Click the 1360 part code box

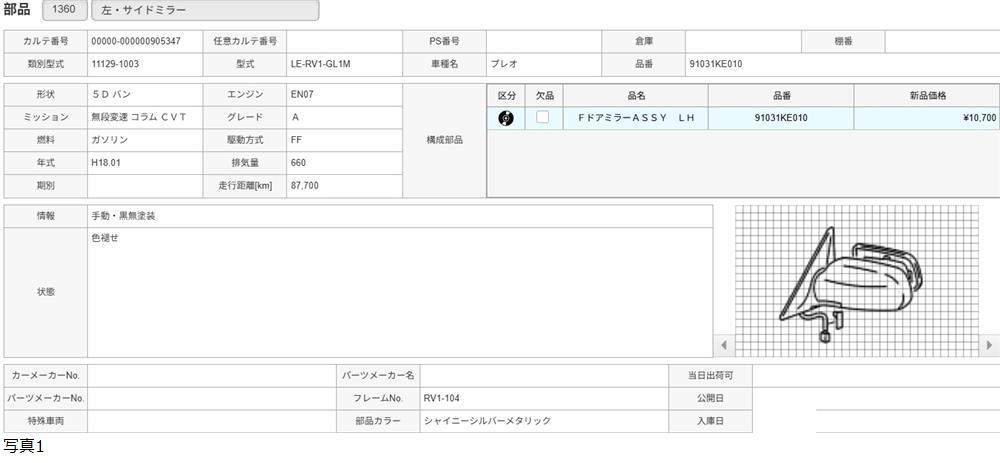coord(63,10)
